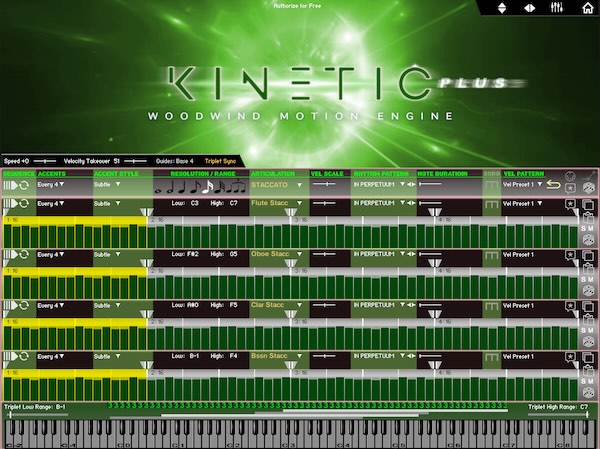Click the RHYTHM PATTERN column header
Image resolution: width=600 pixels, height=449 pixels.
(381, 174)
